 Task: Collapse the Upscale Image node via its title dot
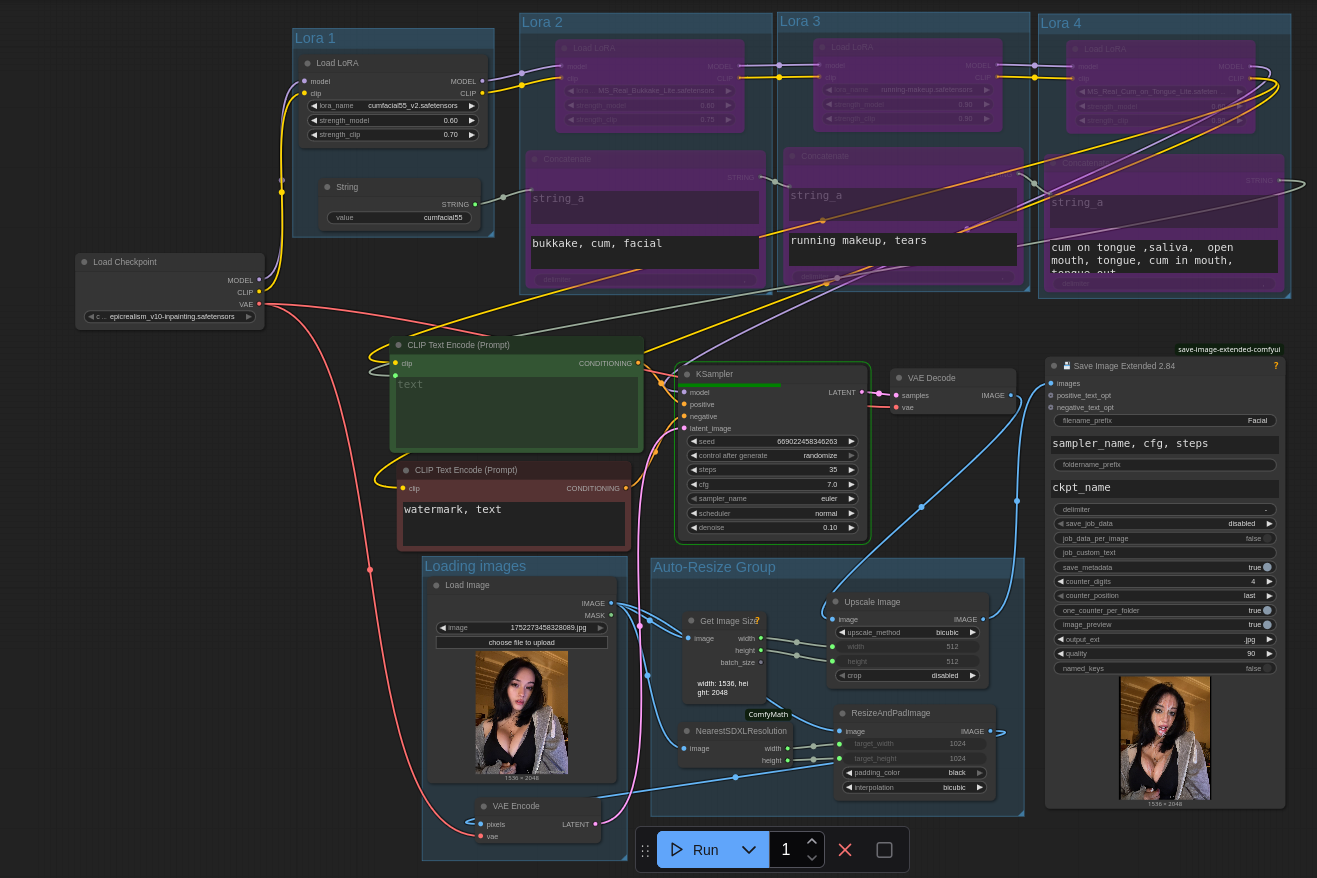click(x=835, y=602)
